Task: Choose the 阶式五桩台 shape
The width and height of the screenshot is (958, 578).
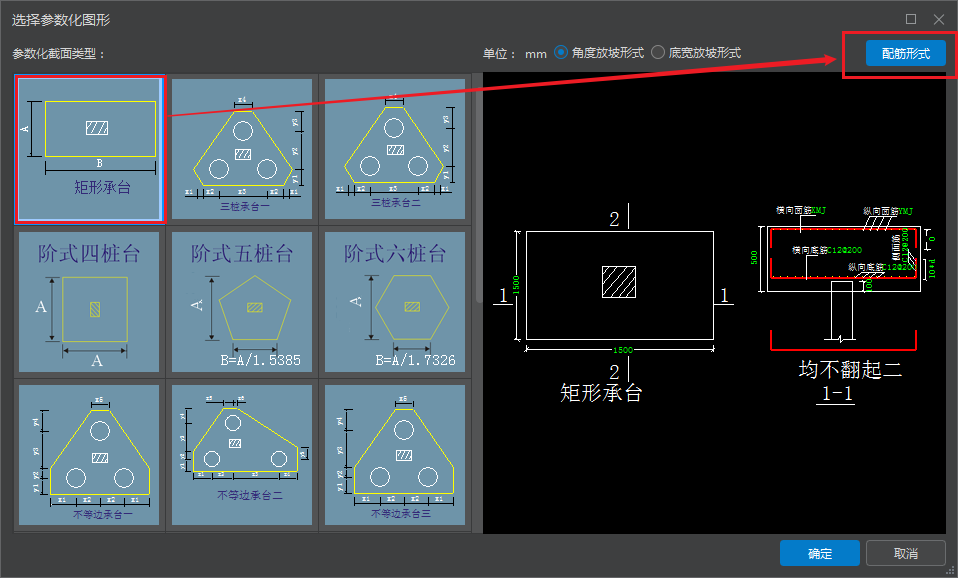Action: (242, 302)
